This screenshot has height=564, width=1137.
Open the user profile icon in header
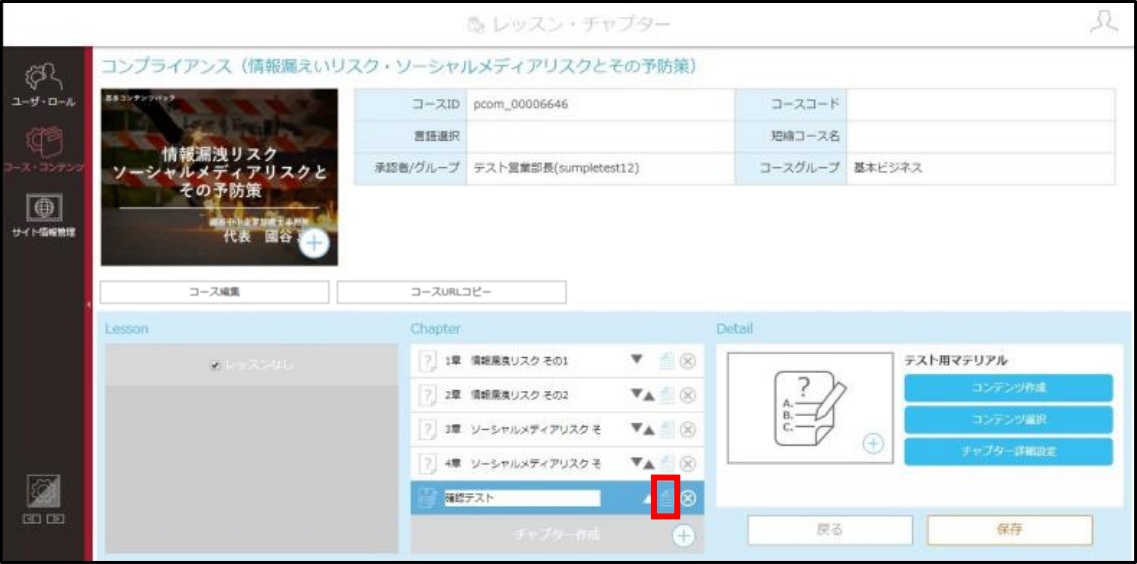coord(1104,22)
